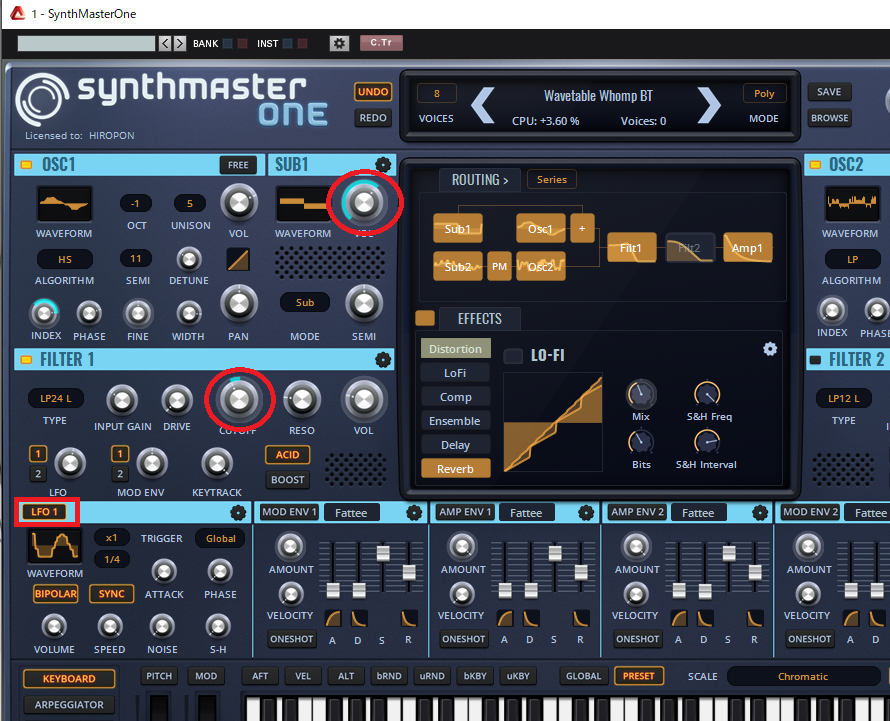Click the BROWSE presets button
The width and height of the screenshot is (890, 721).
click(829, 118)
